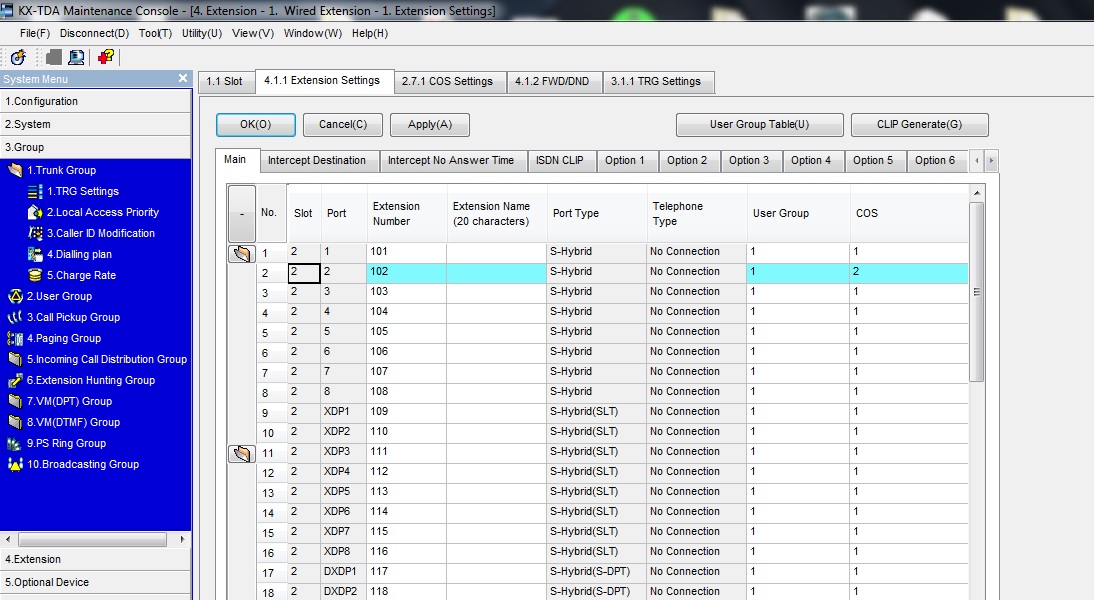Screen dimensions: 1094x600
Task: Click the Local Access Priority icon
Action: tap(35, 212)
